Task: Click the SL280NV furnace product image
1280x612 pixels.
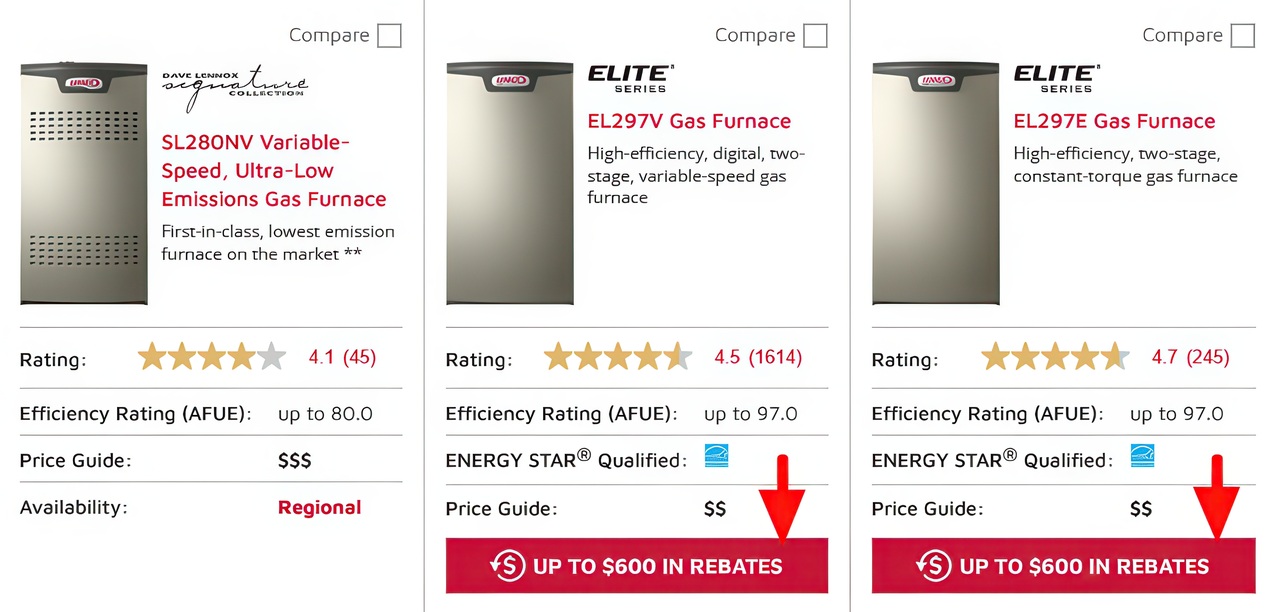Action: [84, 184]
